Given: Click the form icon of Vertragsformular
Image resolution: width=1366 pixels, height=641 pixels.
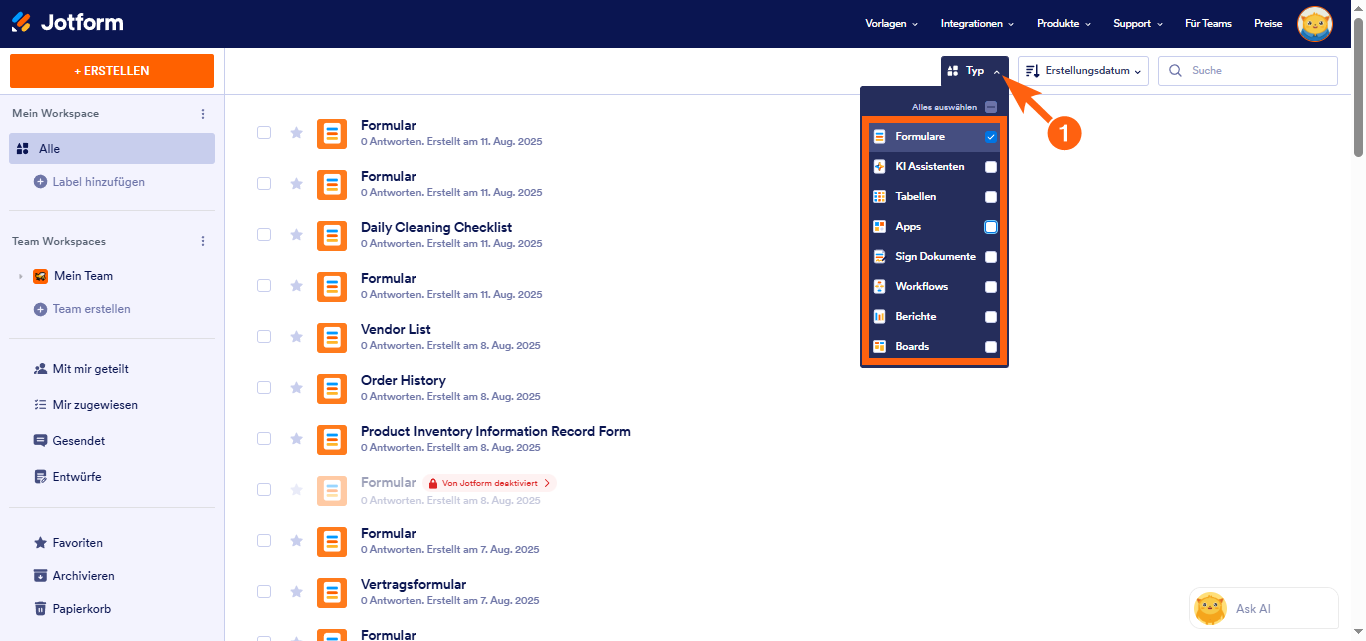Looking at the screenshot, I should click(332, 592).
